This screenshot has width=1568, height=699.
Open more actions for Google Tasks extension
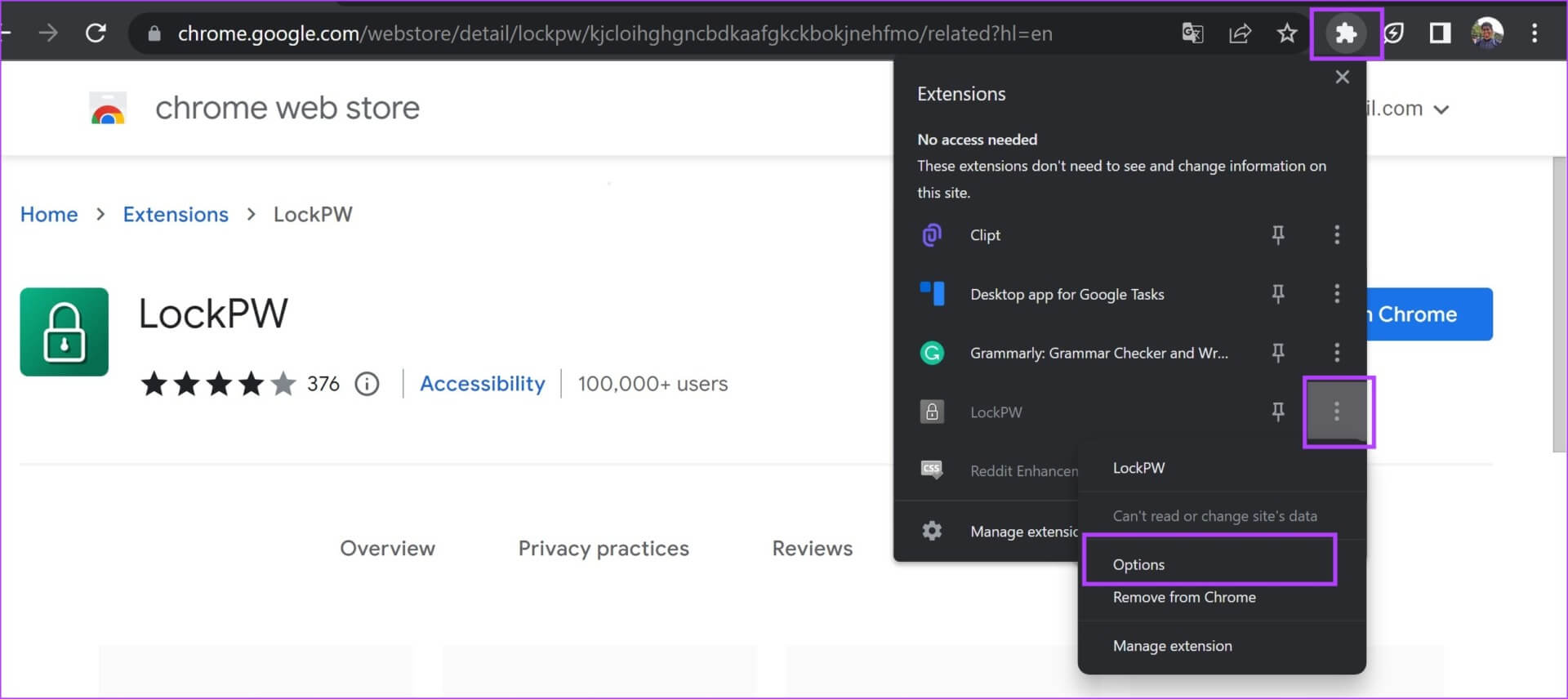(x=1337, y=294)
